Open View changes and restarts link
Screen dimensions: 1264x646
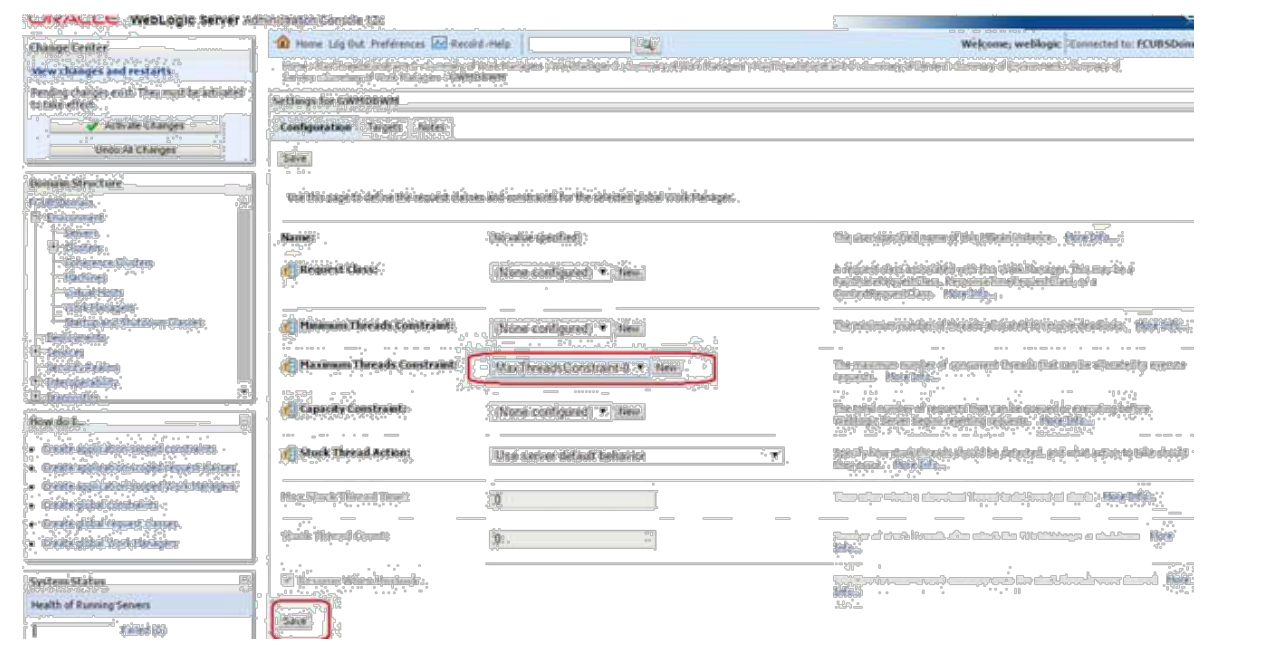click(102, 71)
